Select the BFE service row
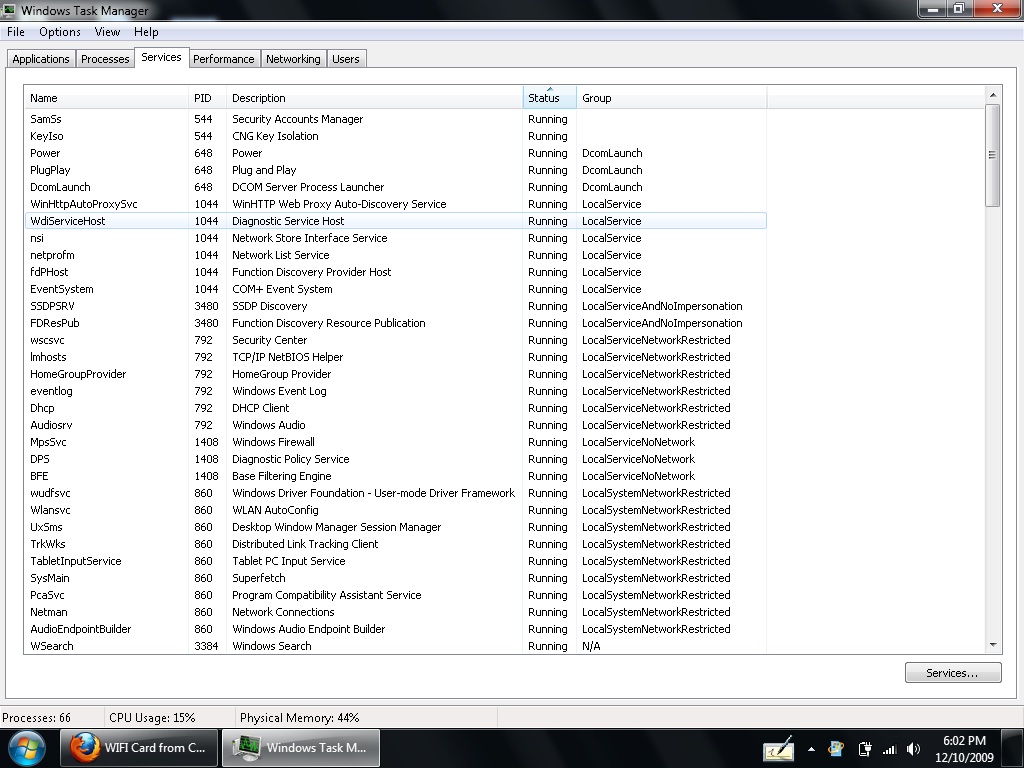The height and width of the screenshot is (768, 1024). [x=395, y=475]
